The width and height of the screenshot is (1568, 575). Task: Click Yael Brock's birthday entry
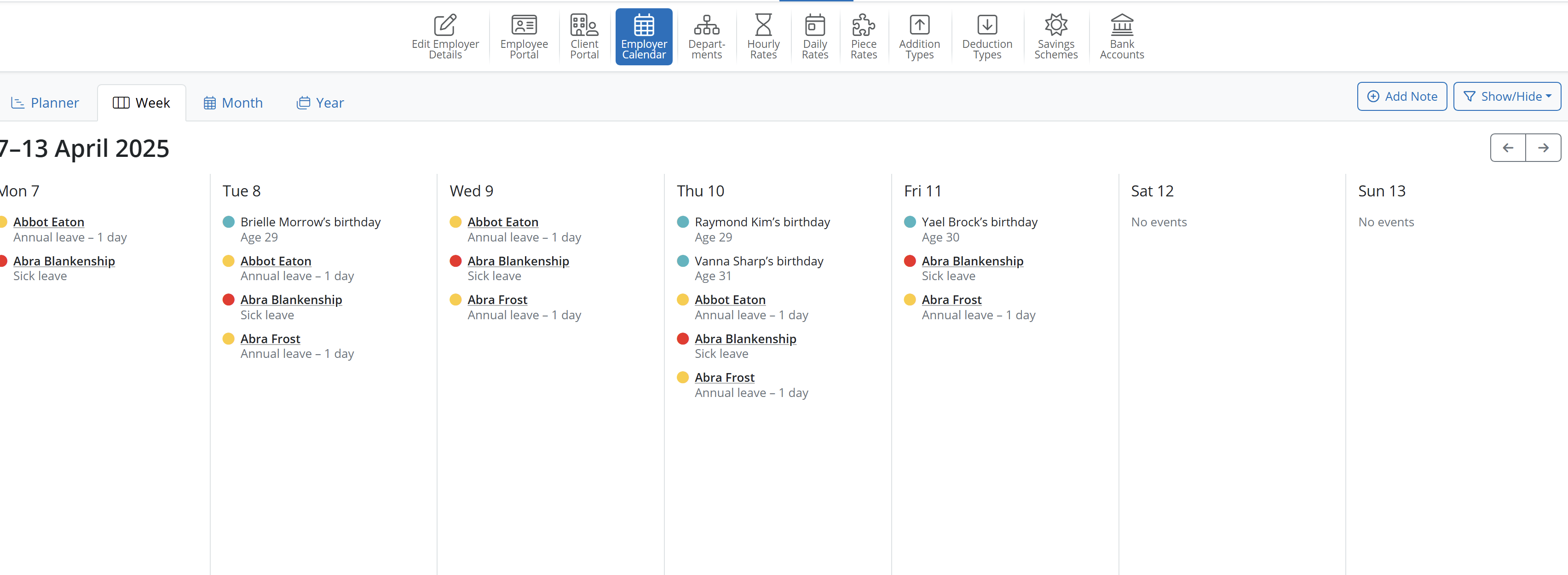click(980, 222)
